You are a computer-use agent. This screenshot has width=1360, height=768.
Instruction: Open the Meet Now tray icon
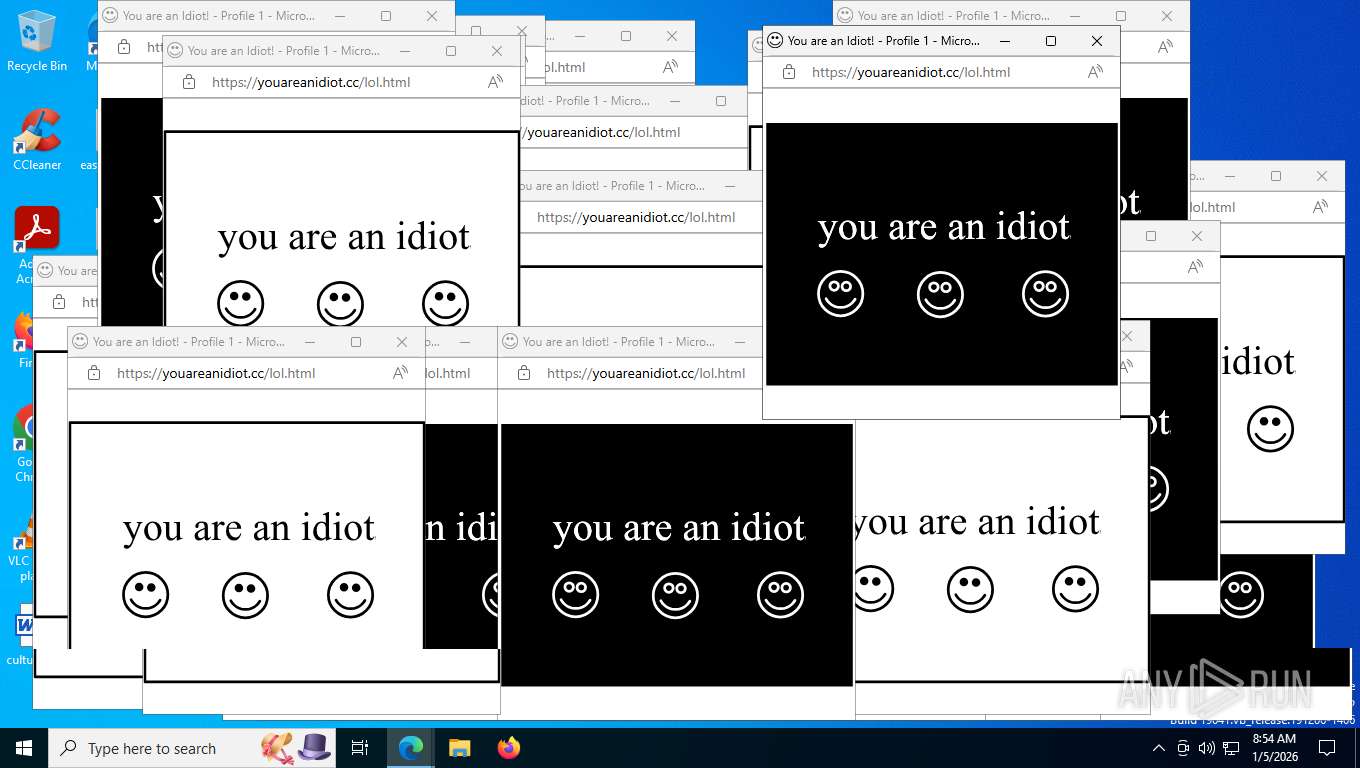tap(1183, 748)
